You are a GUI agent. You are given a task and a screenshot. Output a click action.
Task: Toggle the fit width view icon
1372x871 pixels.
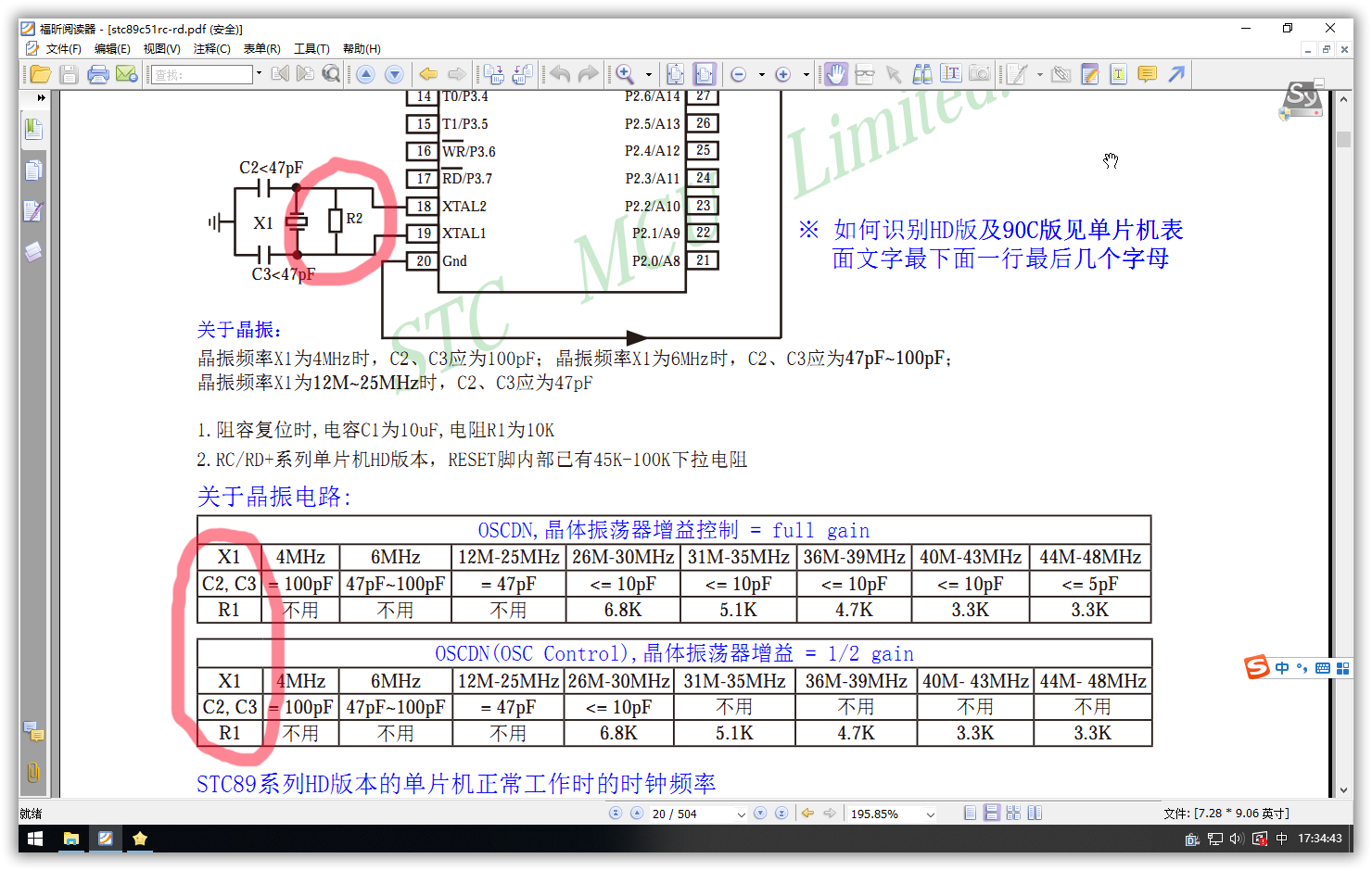tap(705, 74)
